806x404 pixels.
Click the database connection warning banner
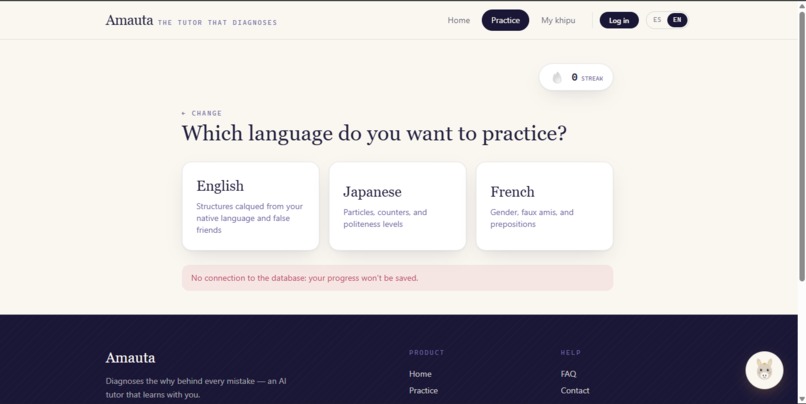coord(397,278)
